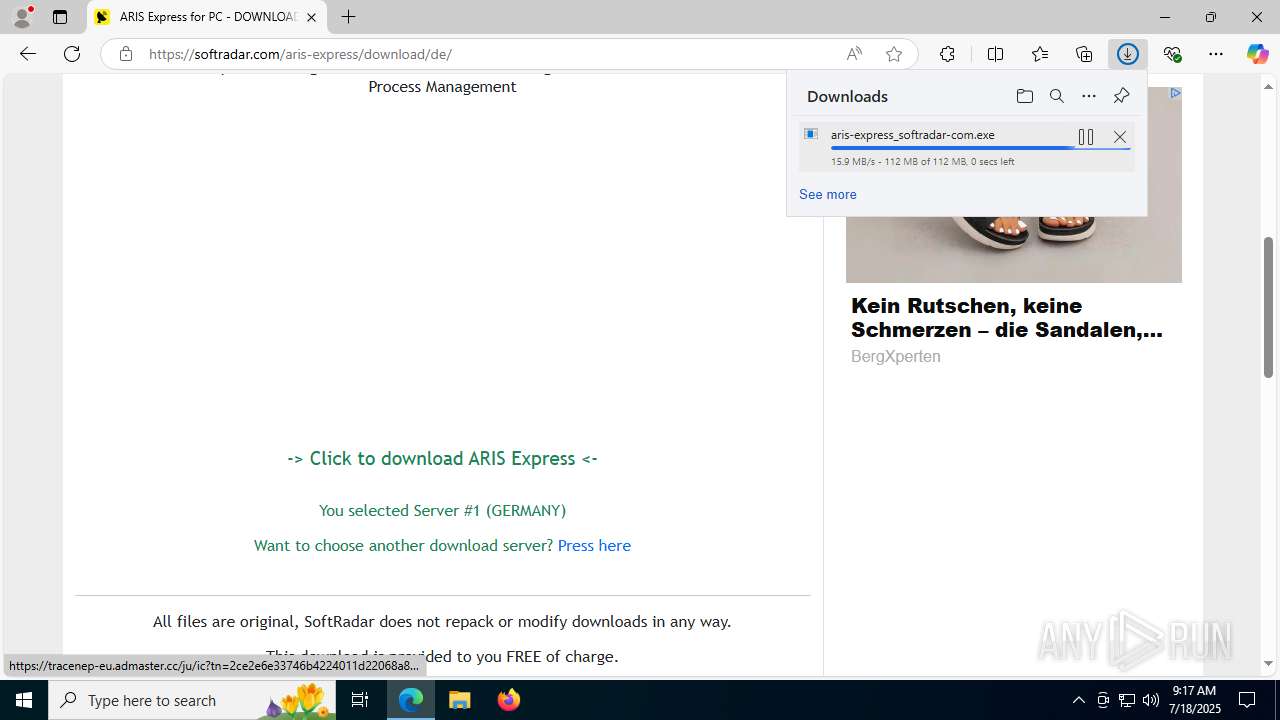Image resolution: width=1280 pixels, height=720 pixels.
Task: Click Press here for another server
Action: tap(594, 545)
